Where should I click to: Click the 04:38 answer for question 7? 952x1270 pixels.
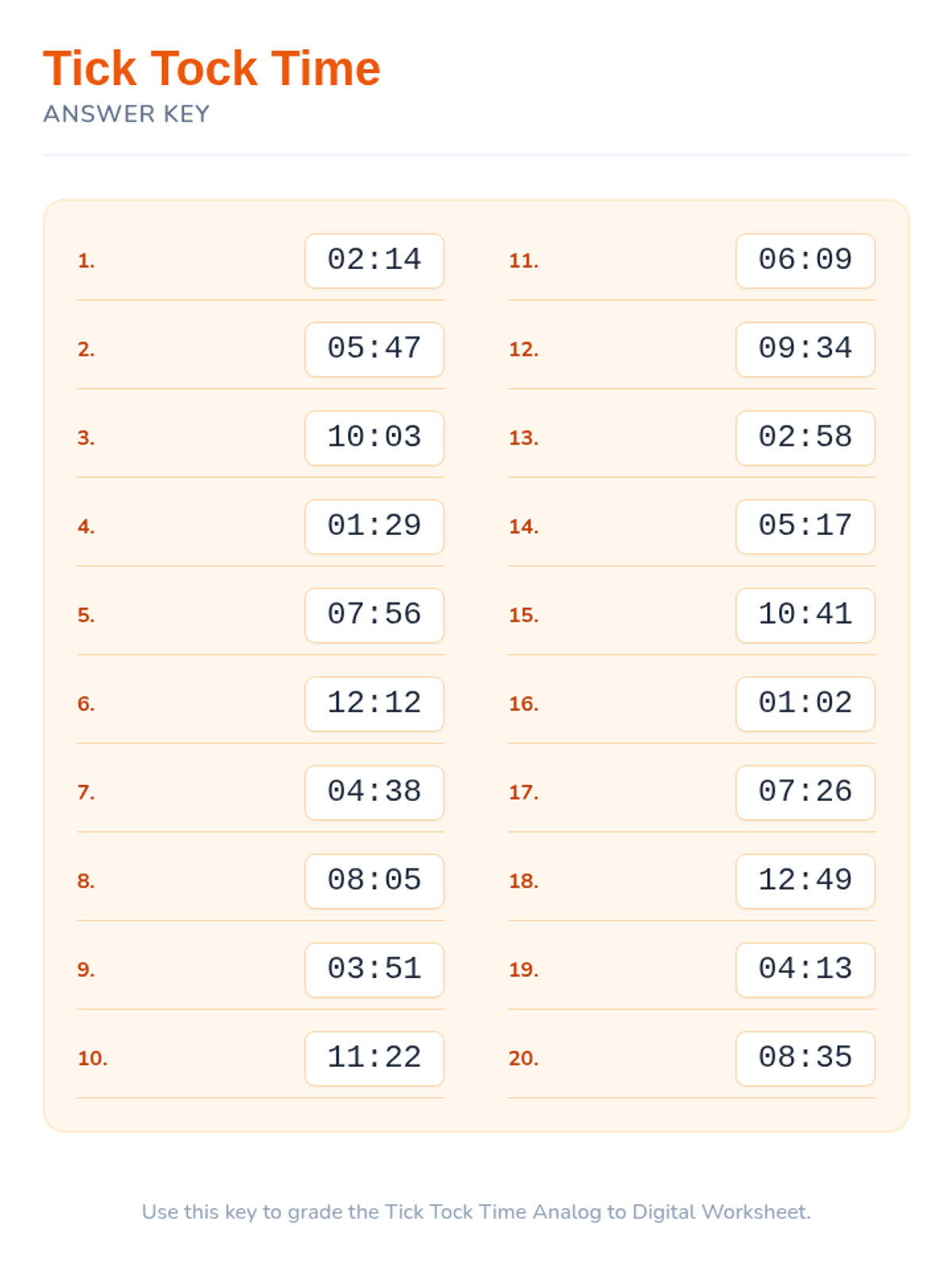pos(374,792)
